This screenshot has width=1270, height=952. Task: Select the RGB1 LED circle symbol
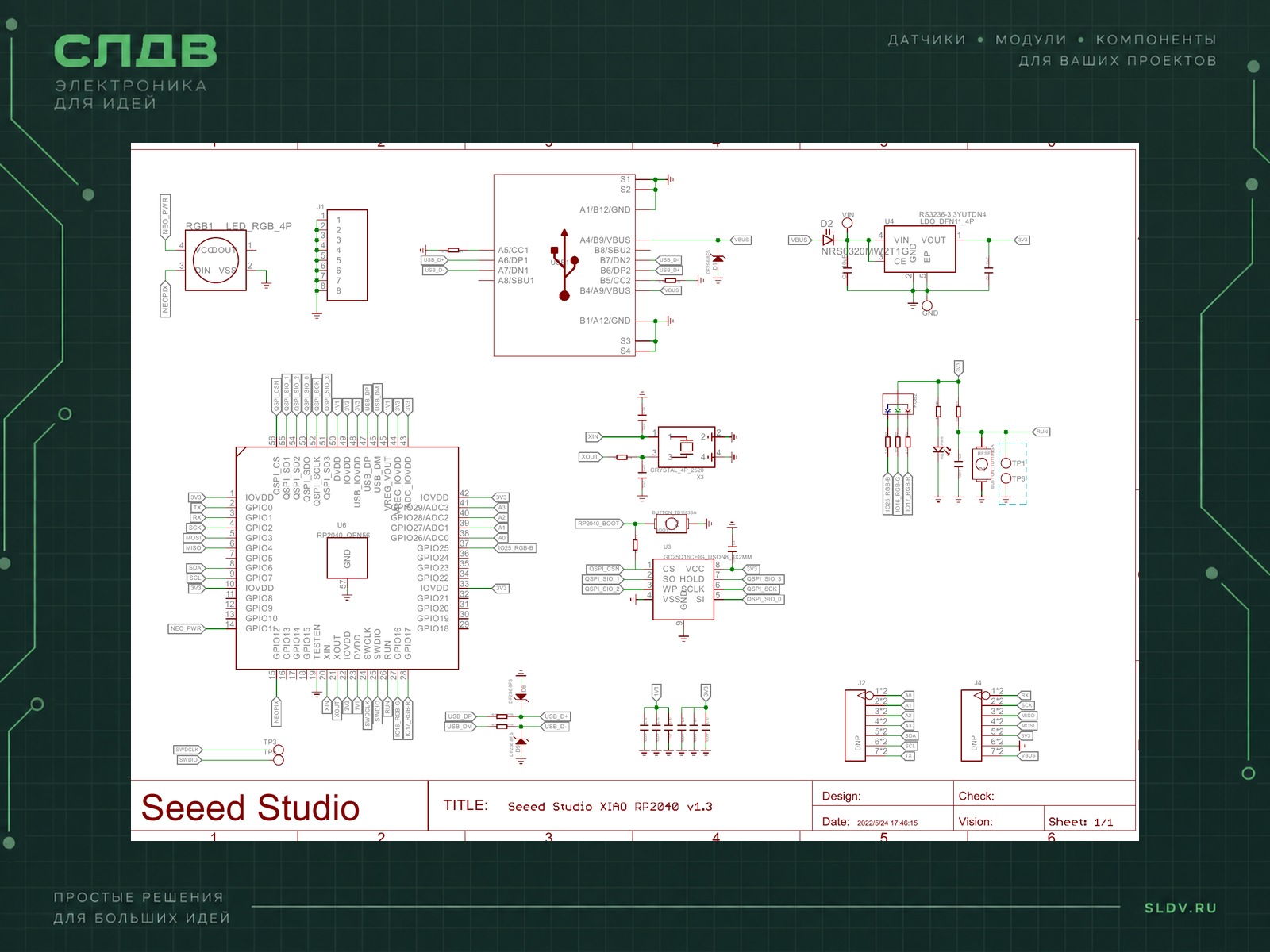215,260
